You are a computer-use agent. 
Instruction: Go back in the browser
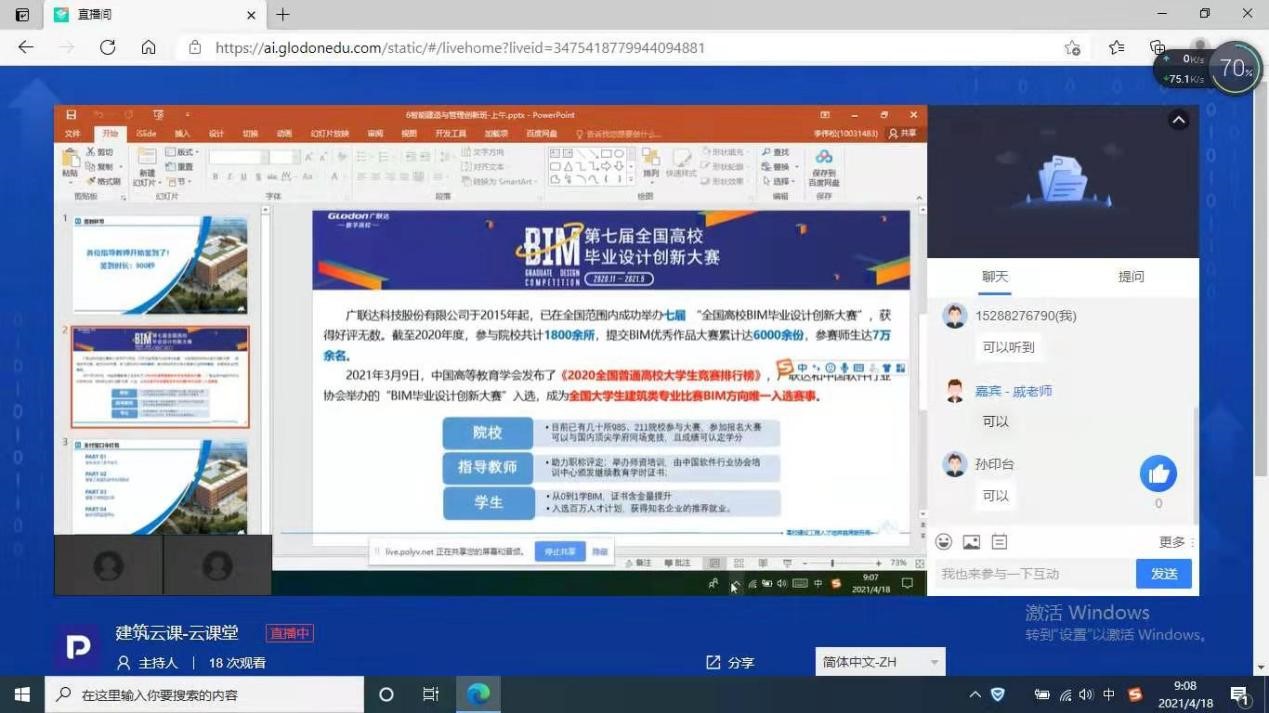pos(26,47)
